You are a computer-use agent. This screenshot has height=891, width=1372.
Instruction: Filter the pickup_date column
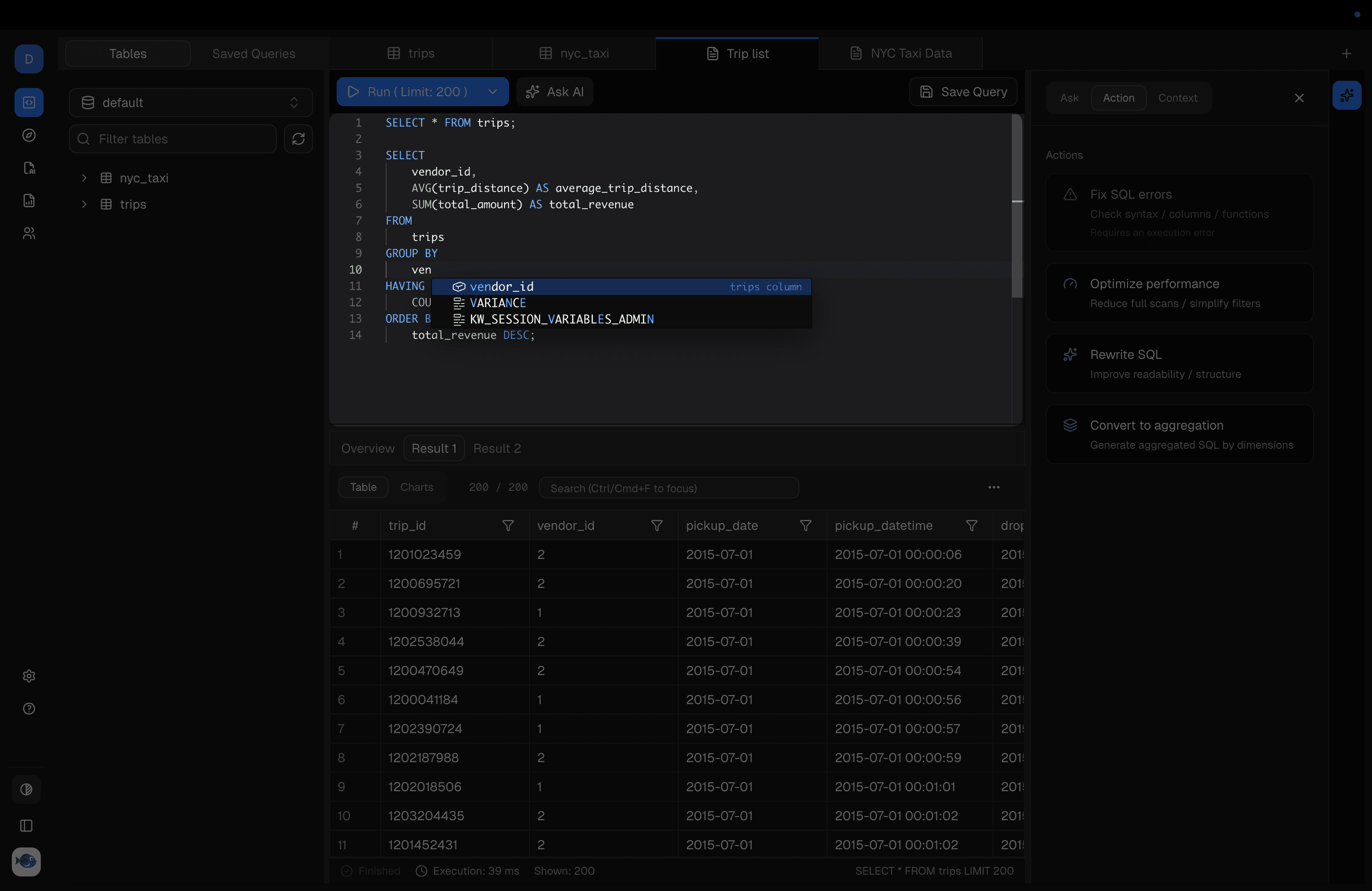[x=806, y=526]
